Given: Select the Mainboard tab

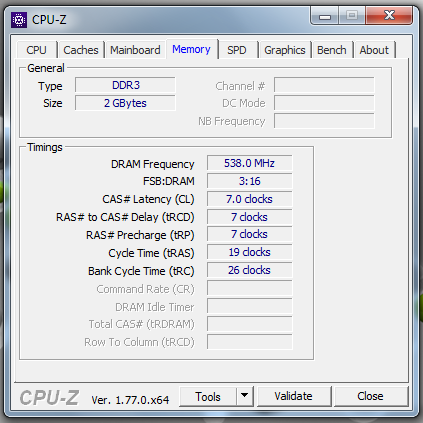Looking at the screenshot, I should 135,50.
